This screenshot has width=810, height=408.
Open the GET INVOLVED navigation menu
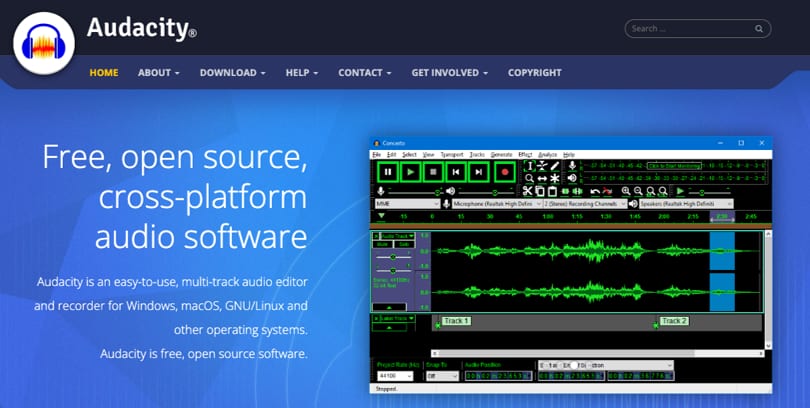coord(449,73)
